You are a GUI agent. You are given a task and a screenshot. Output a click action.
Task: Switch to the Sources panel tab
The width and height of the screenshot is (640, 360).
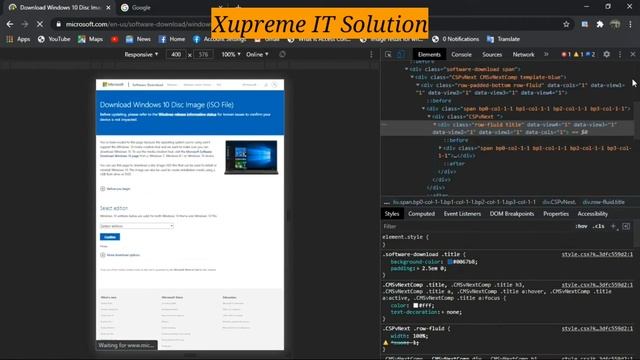pyautogui.click(x=492, y=54)
